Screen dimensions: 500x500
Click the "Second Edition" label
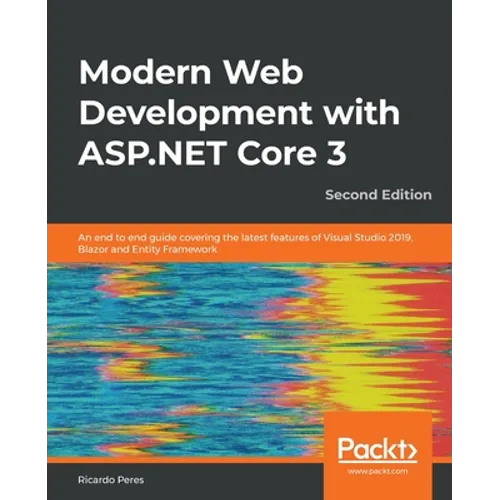tap(378, 195)
